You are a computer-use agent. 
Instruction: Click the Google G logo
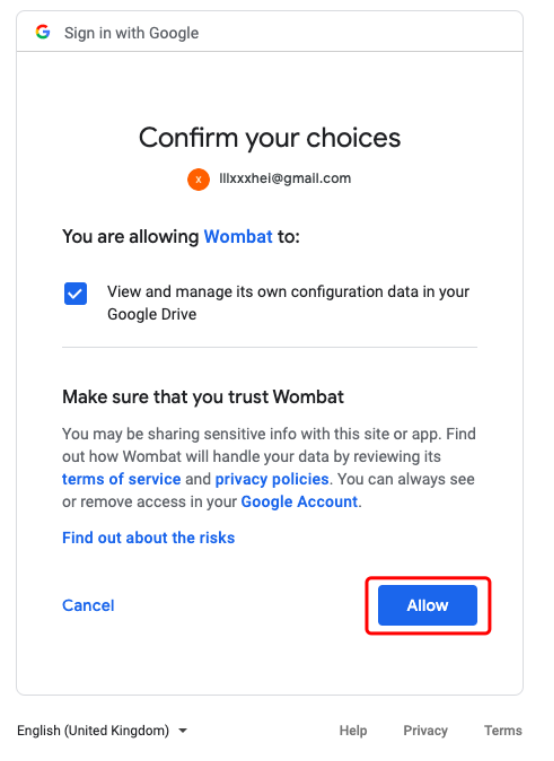43,32
